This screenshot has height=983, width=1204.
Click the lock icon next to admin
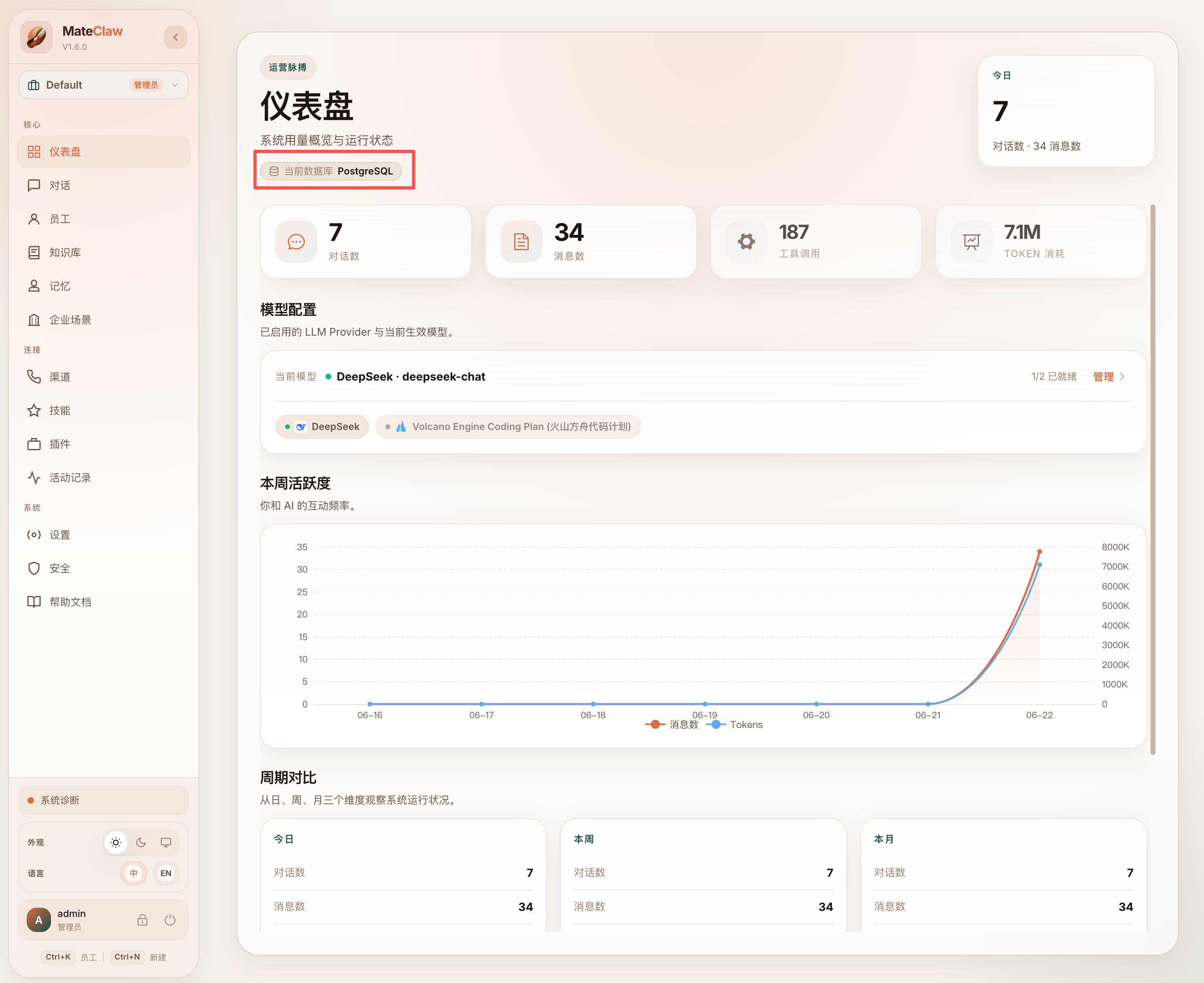coord(143,919)
